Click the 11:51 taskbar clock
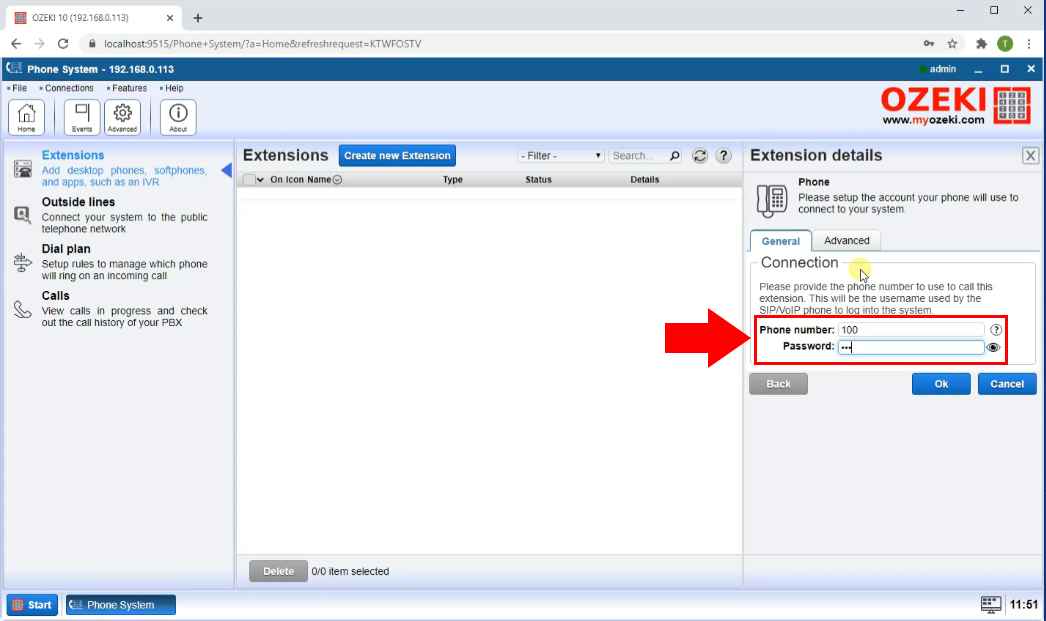Screen dimensions: 1046x621 pos(1023,605)
